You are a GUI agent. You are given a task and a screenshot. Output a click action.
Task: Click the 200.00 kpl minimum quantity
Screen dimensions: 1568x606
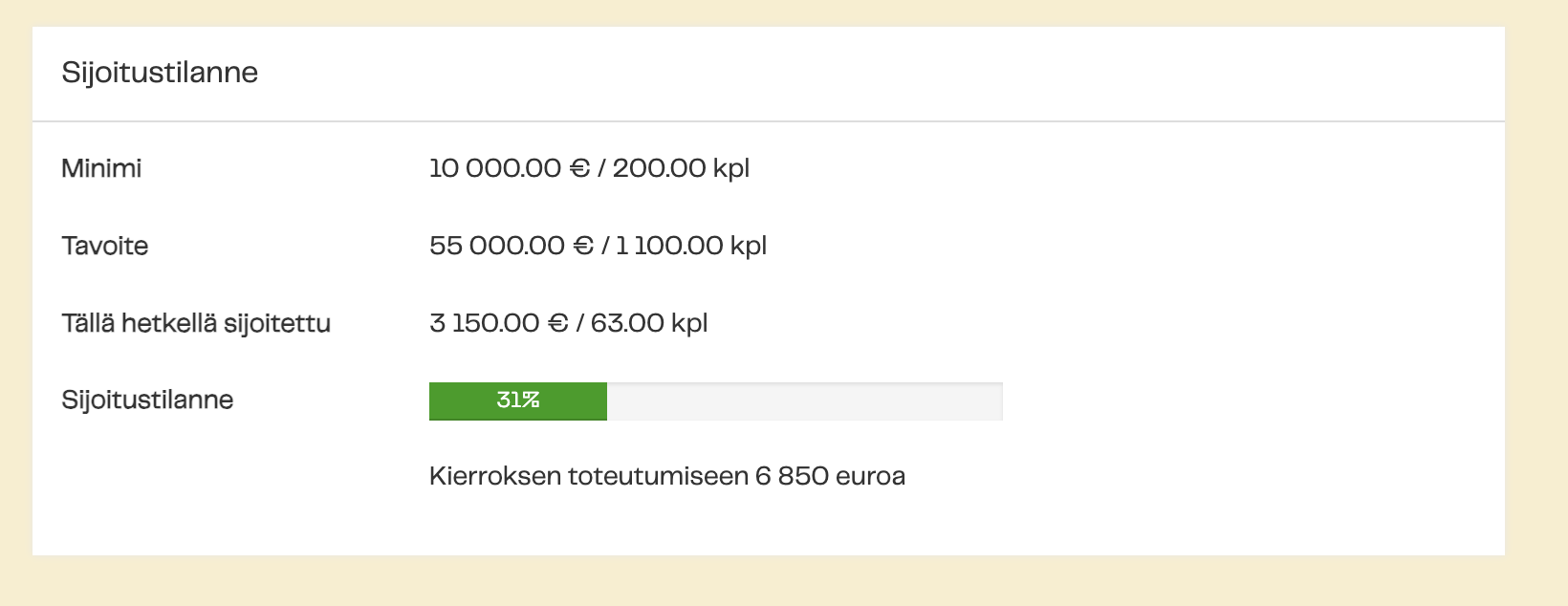point(681,169)
